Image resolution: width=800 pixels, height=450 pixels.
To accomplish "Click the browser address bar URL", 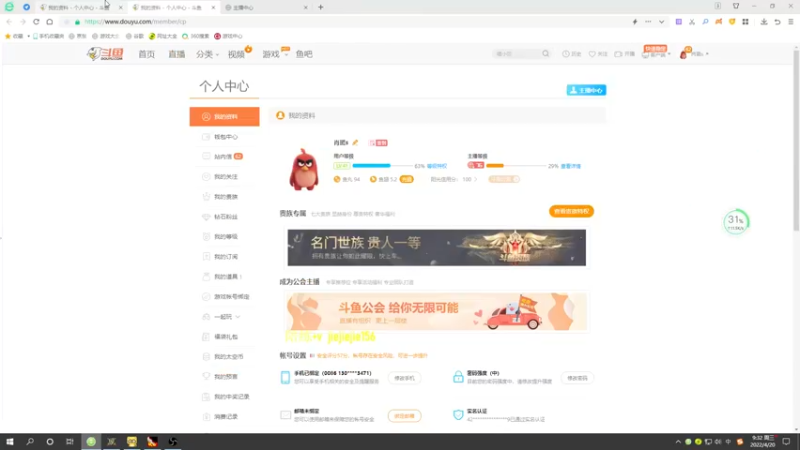I will [x=135, y=22].
